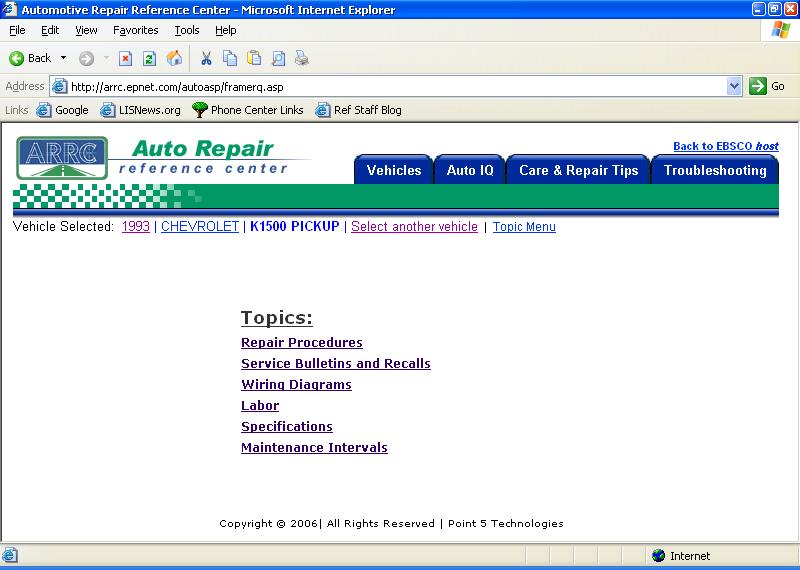
Task: Click the Topics: heading
Action: click(277, 317)
